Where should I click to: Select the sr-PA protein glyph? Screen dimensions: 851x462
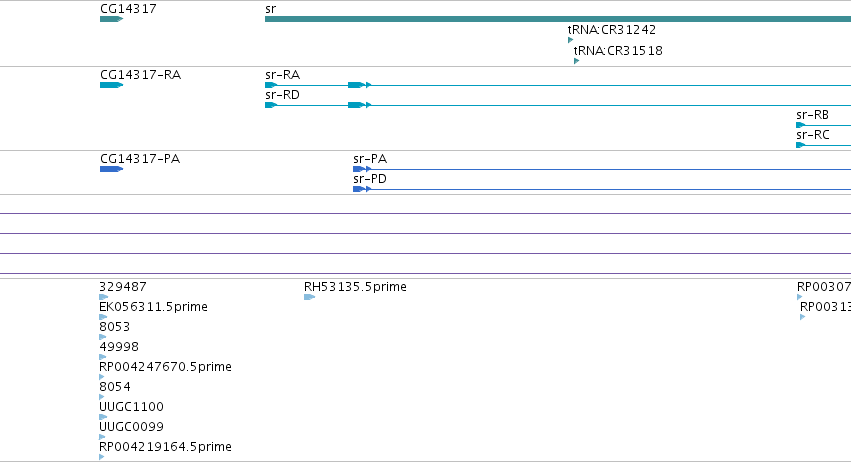click(602, 169)
